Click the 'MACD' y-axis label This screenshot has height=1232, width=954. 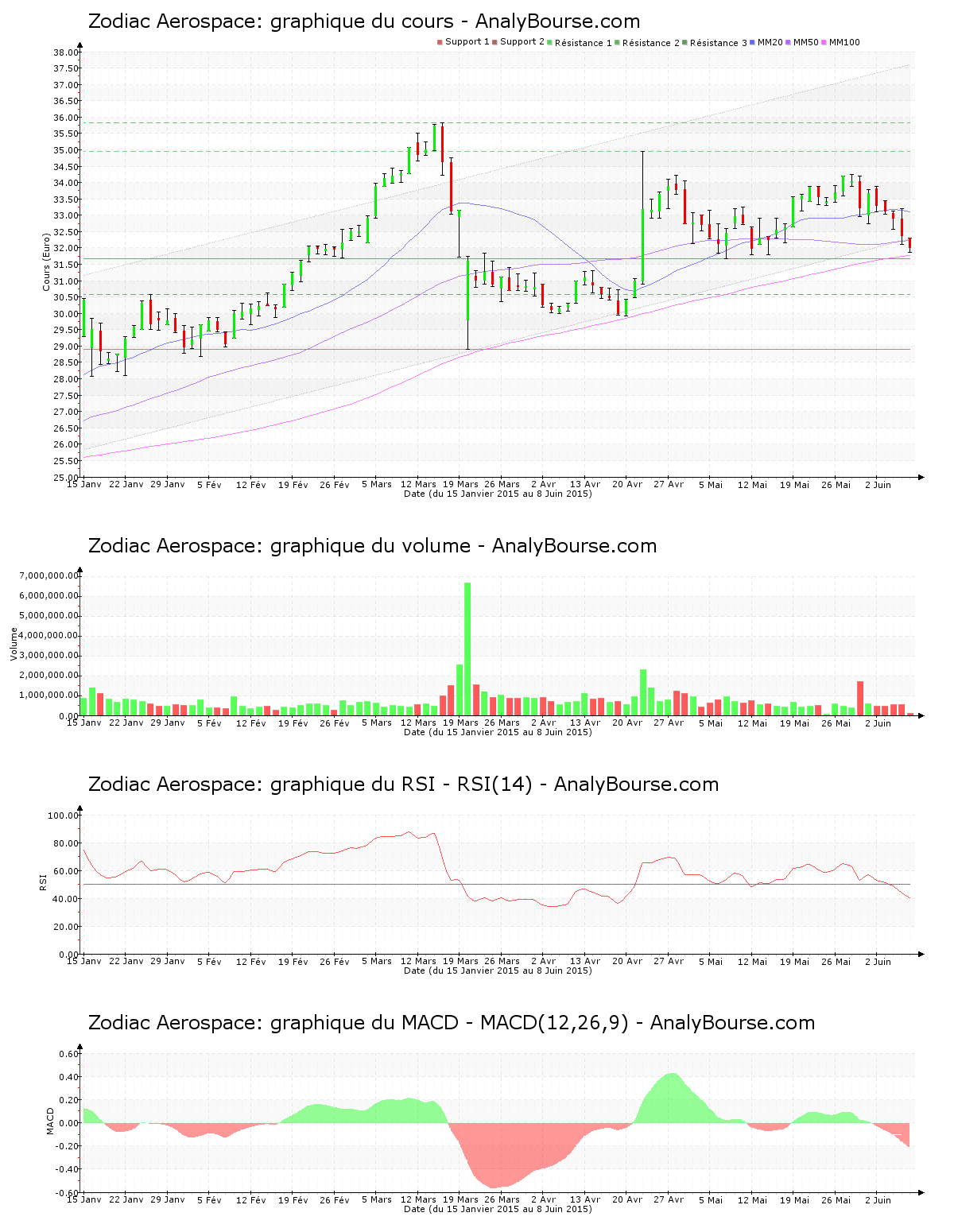(x=51, y=1121)
